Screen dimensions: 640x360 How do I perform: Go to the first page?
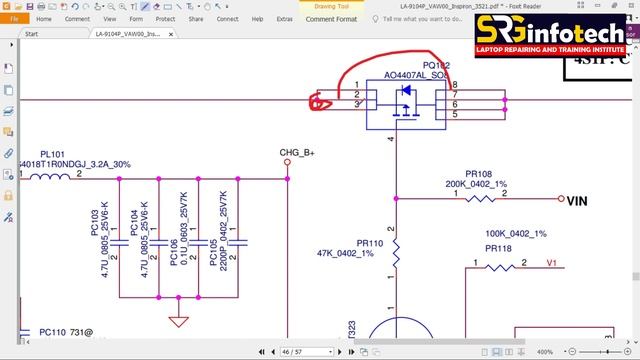262,352
